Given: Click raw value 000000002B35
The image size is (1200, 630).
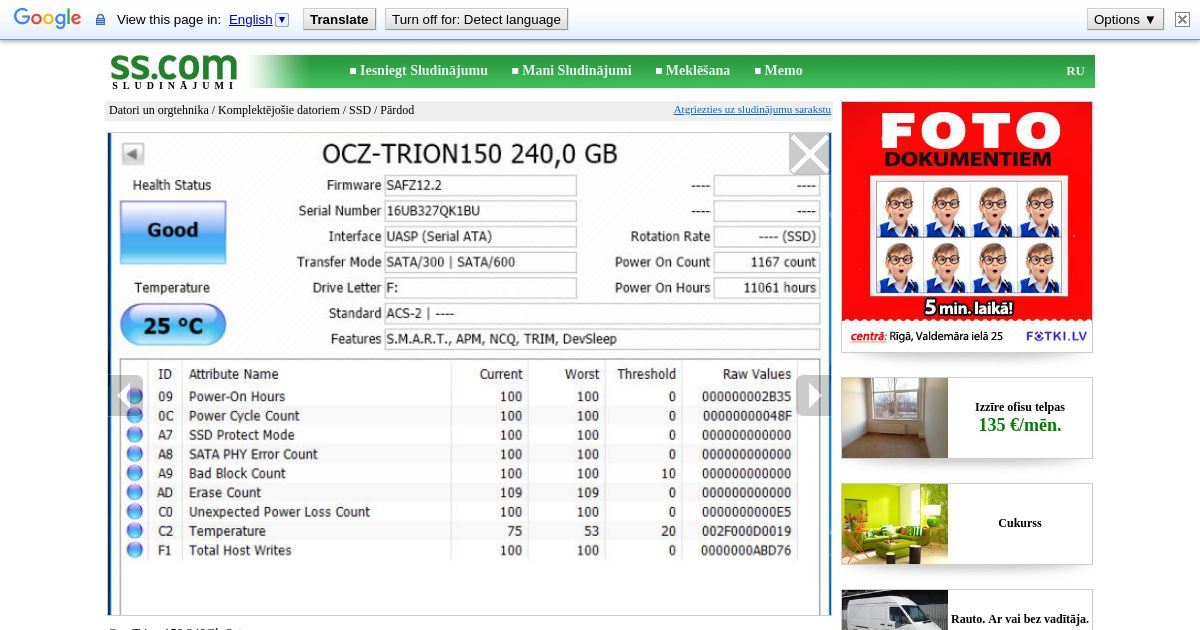Looking at the screenshot, I should [746, 397].
